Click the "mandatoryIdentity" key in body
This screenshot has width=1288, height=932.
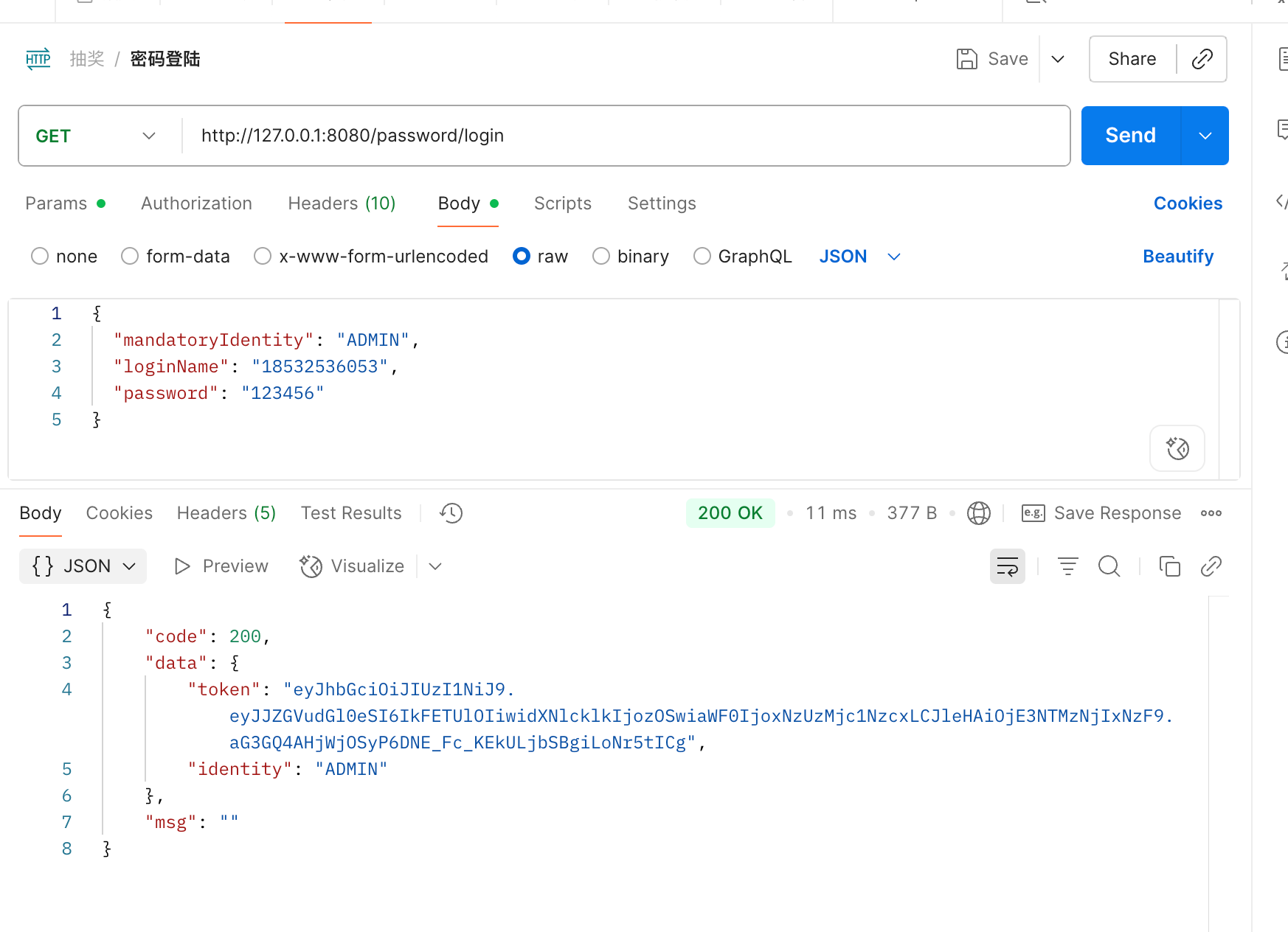pyautogui.click(x=213, y=340)
